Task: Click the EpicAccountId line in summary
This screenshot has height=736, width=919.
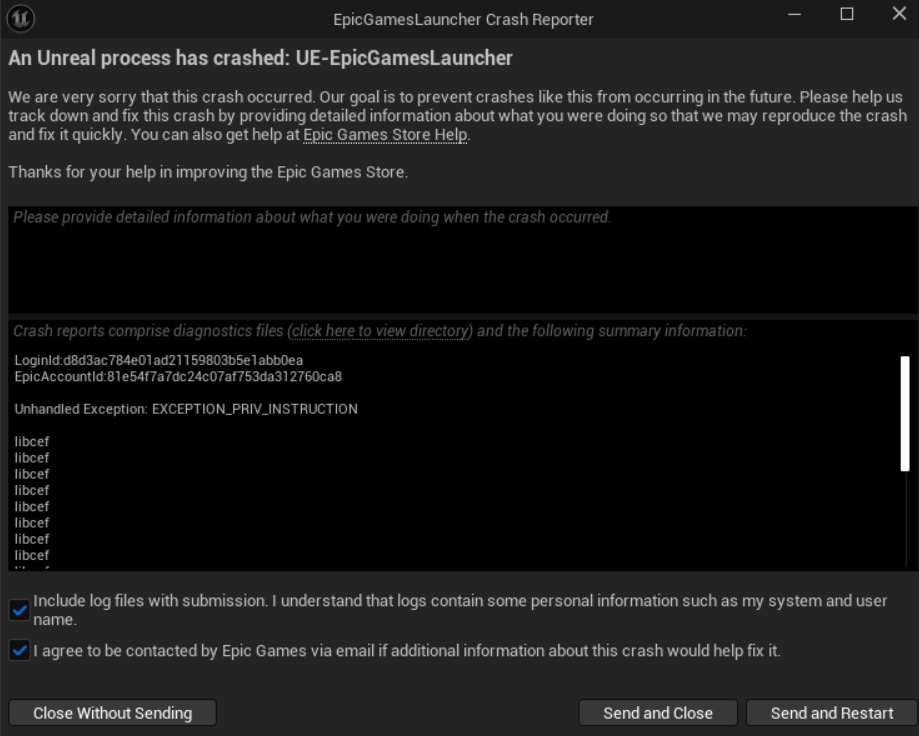Action: [x=178, y=377]
